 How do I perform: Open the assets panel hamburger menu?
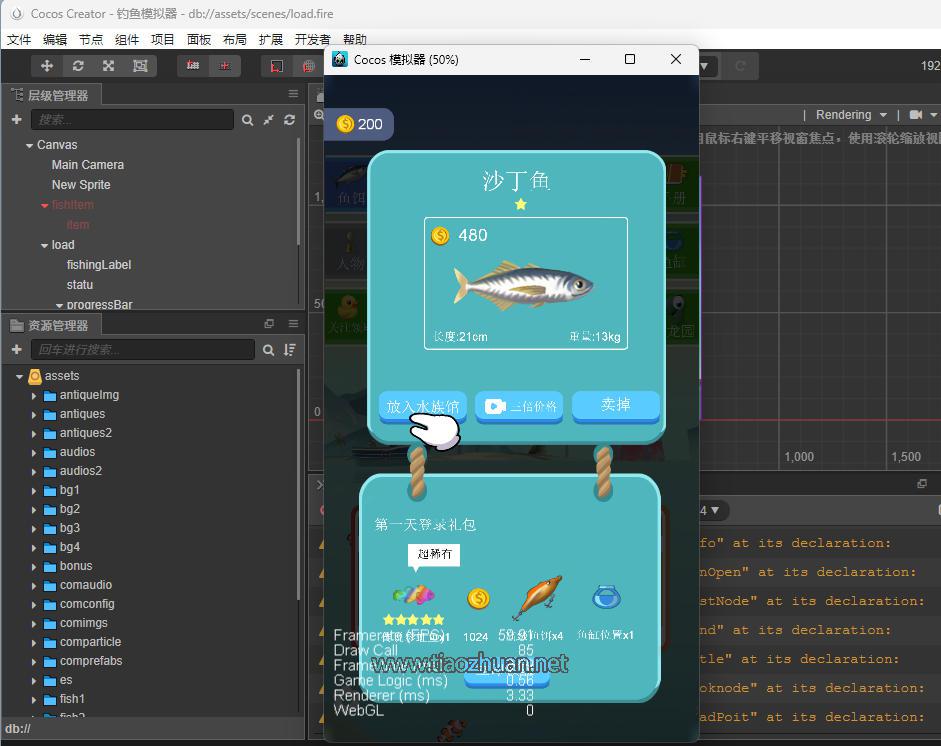pos(293,323)
